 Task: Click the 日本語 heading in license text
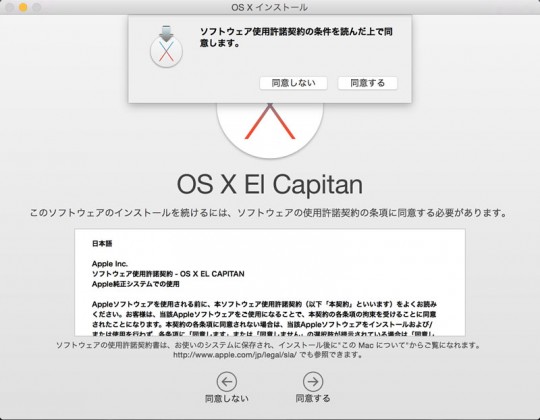click(102, 243)
